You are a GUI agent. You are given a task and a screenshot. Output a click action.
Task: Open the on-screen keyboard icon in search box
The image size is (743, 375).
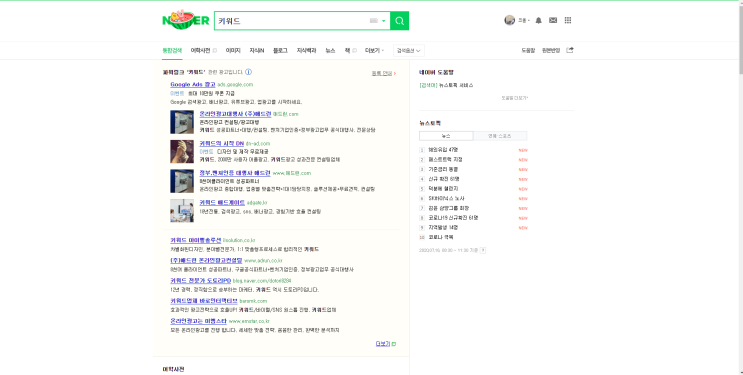coord(373,21)
